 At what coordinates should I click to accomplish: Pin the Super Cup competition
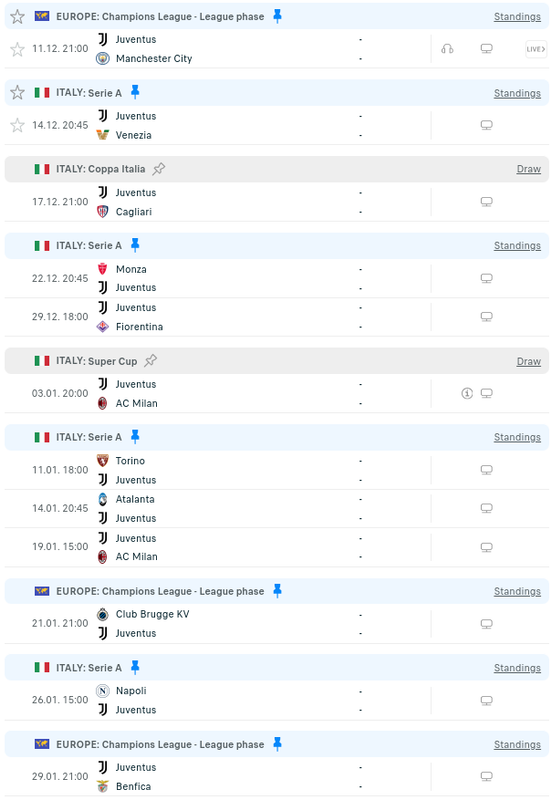pyautogui.click(x=150, y=361)
